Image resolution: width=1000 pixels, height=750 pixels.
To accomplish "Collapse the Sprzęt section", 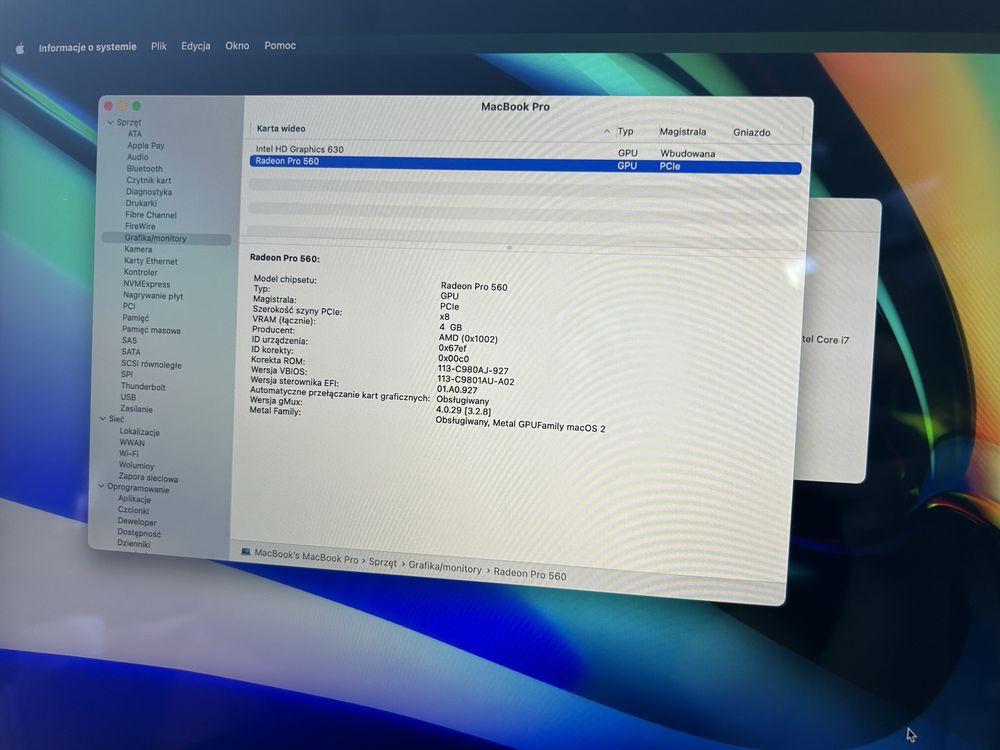I will tap(110, 122).
